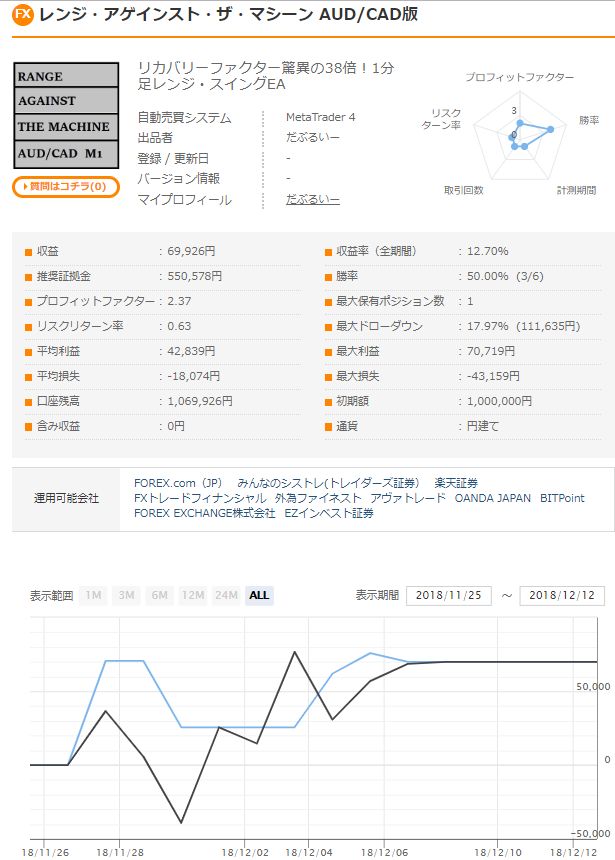Open the EZインベスト証券 broker link
Image resolution: width=615 pixels, height=860 pixels.
pyautogui.click(x=329, y=513)
